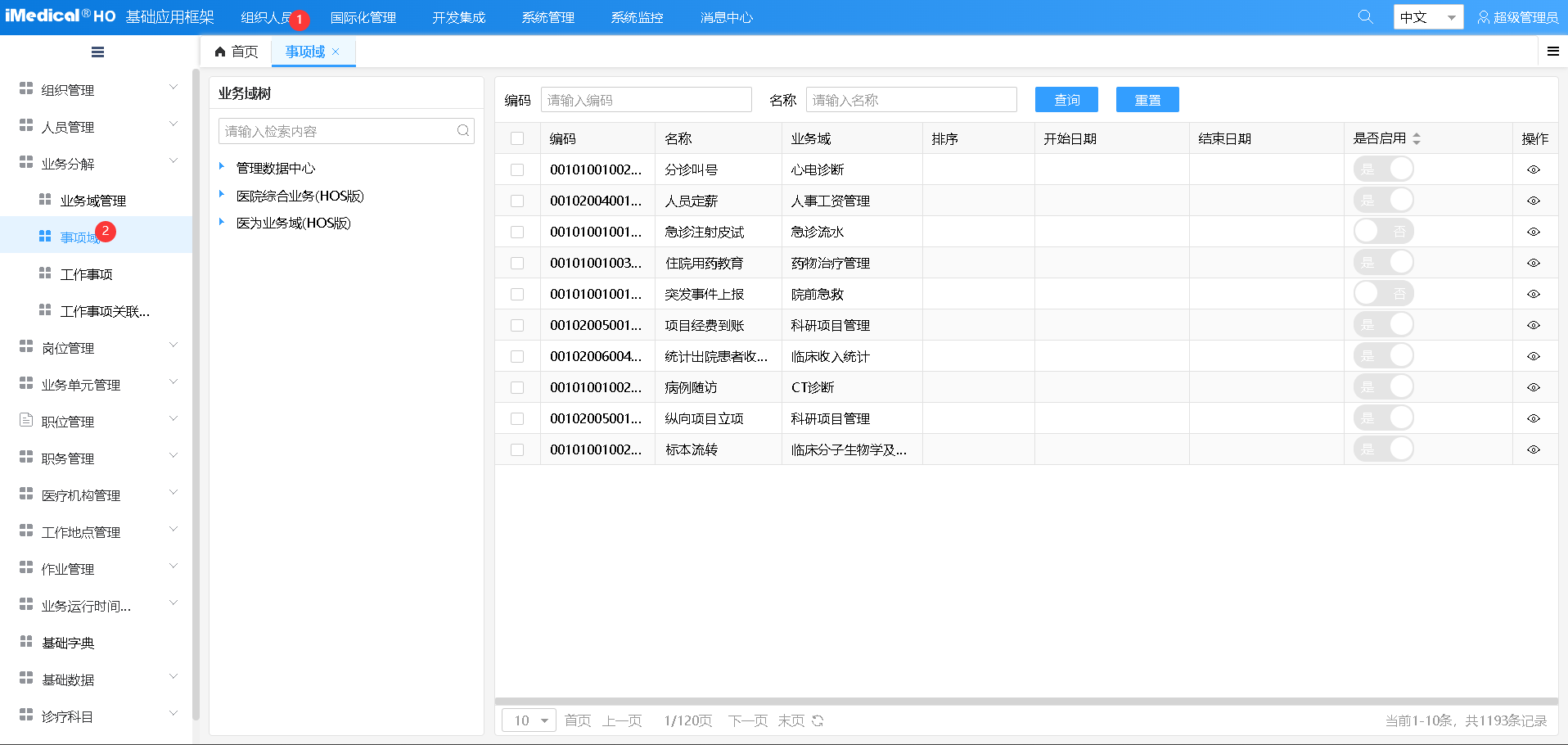Image resolution: width=1568 pixels, height=745 pixels.
Task: Click the magnifier icon in the 业务域树 search box
Action: (462, 130)
